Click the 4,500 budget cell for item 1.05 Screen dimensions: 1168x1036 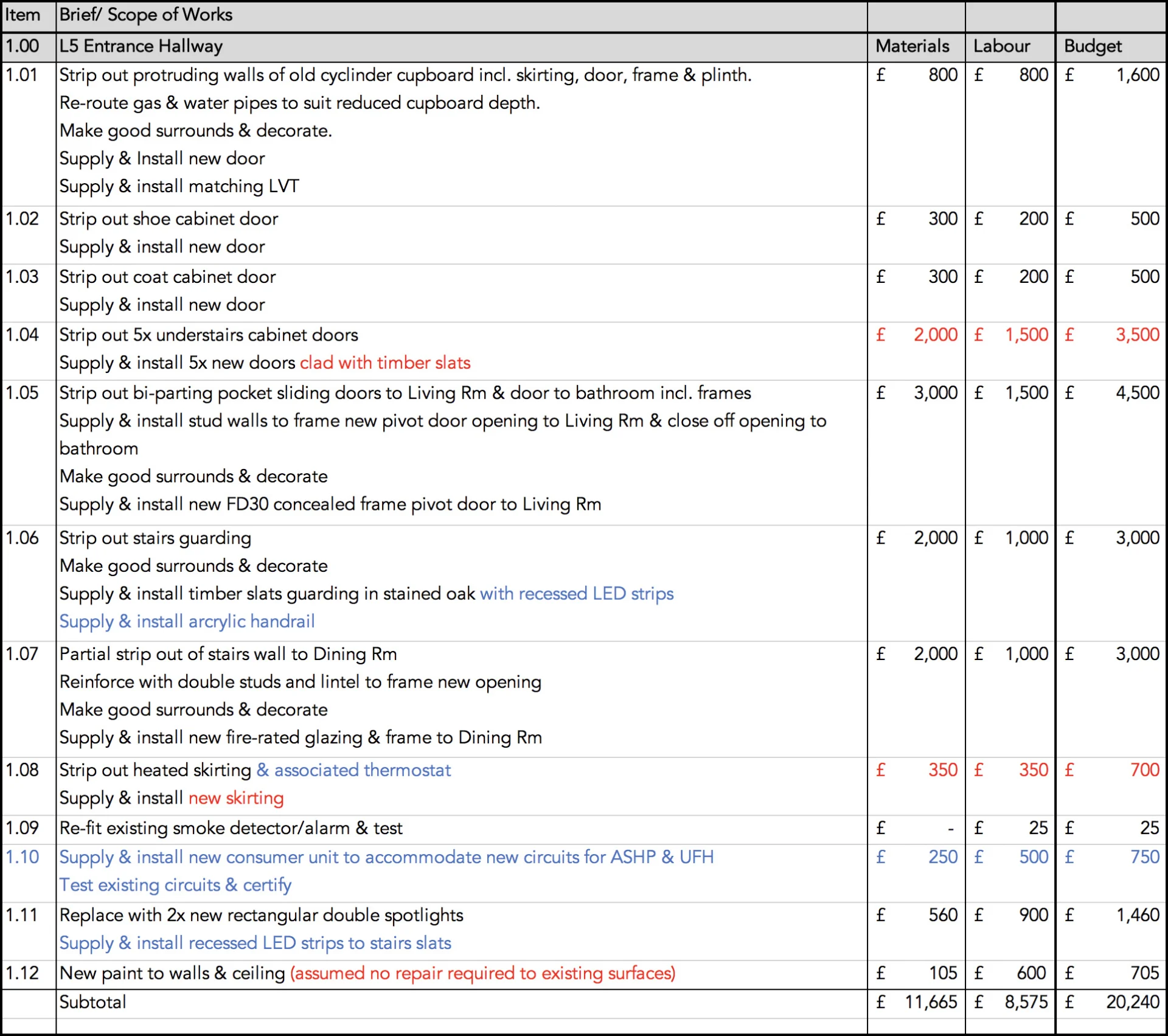(x=1137, y=393)
